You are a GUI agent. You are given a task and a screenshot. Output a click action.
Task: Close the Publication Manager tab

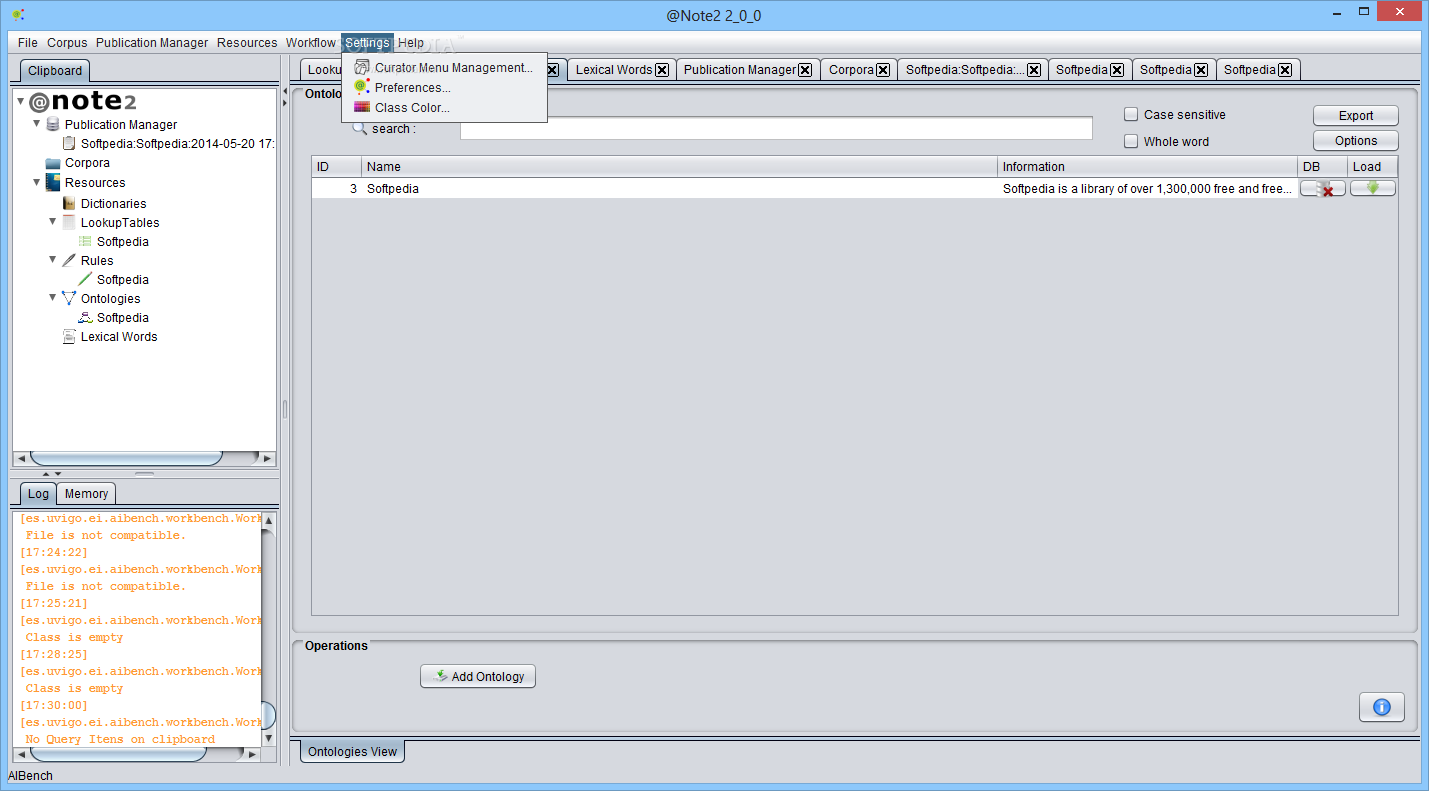[805, 70]
